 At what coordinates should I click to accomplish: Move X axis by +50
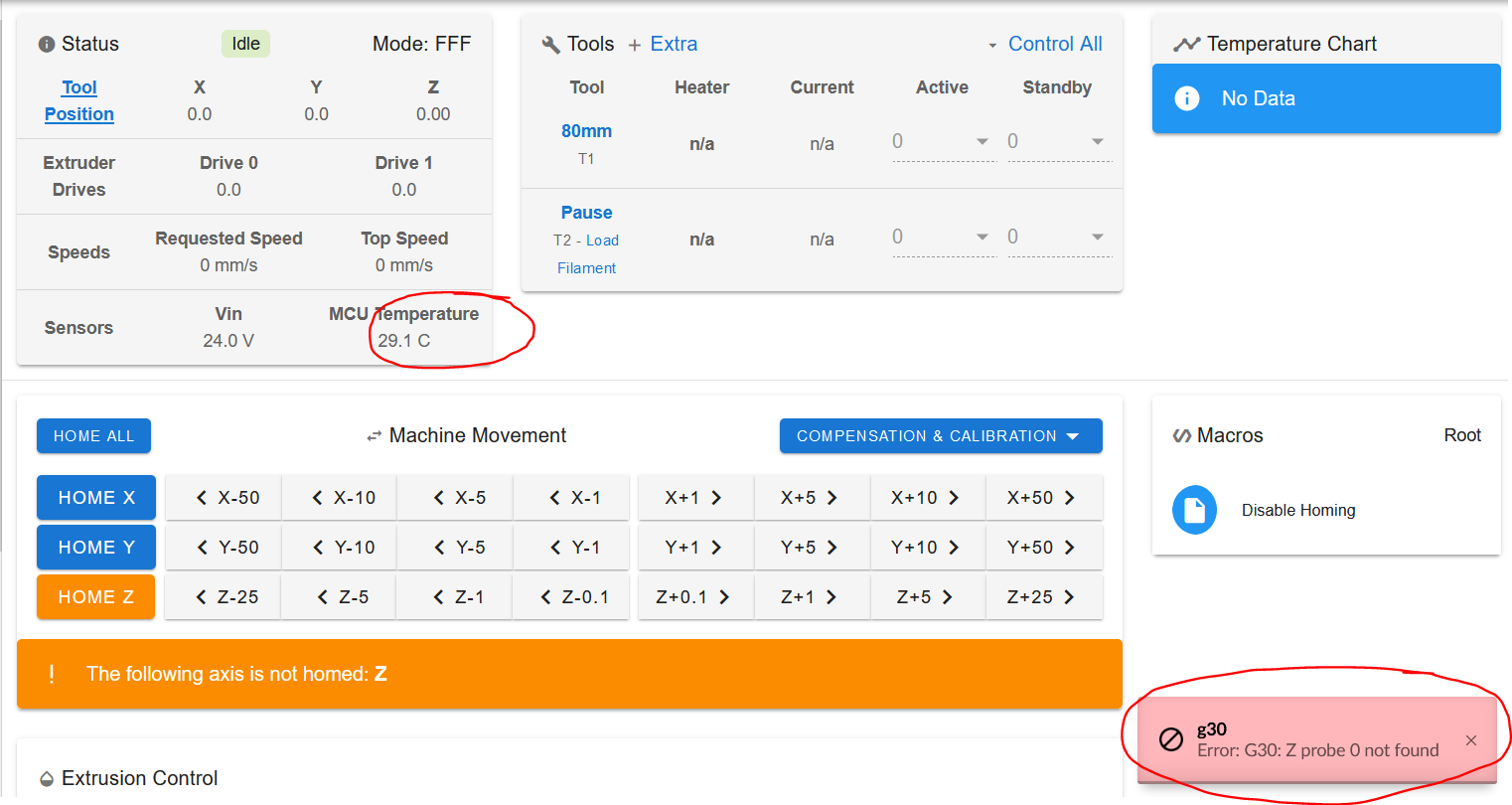point(1044,498)
